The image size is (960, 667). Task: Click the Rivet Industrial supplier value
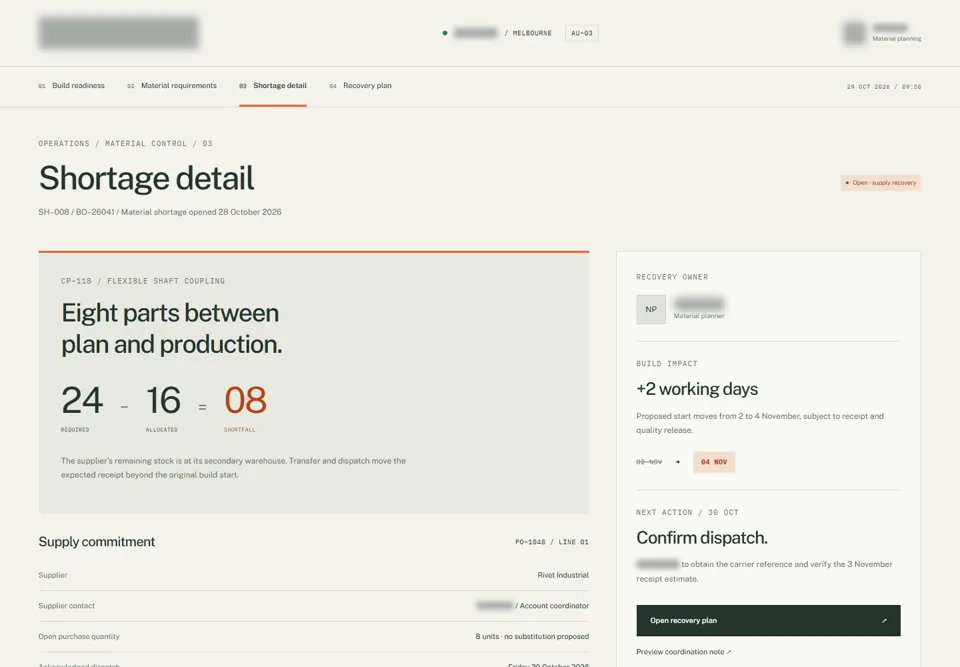point(563,575)
